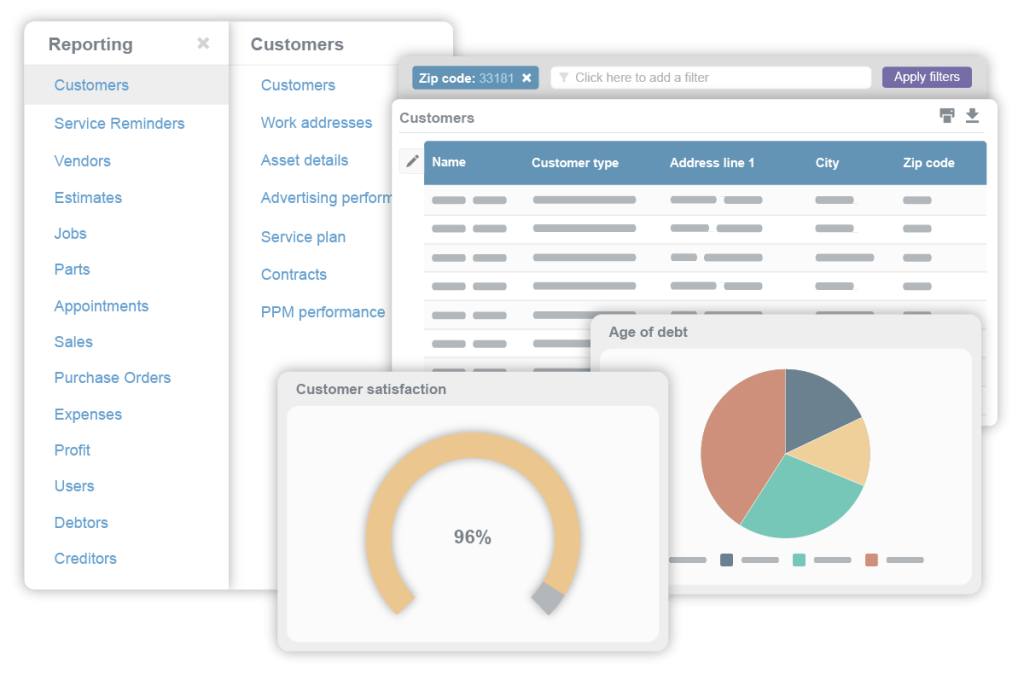
Task: Click the print report icon
Action: click(947, 115)
